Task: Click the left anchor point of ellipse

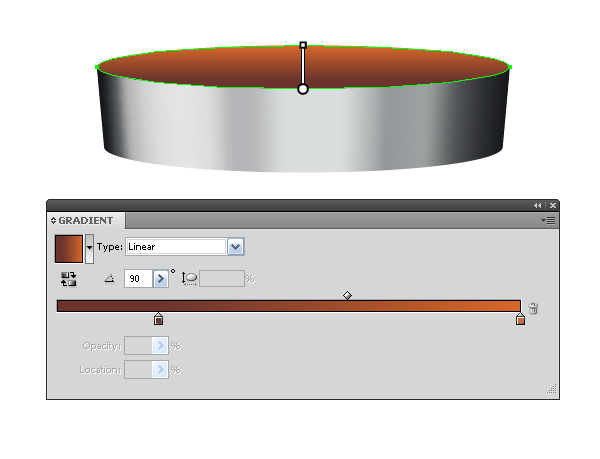Action: tap(97, 67)
